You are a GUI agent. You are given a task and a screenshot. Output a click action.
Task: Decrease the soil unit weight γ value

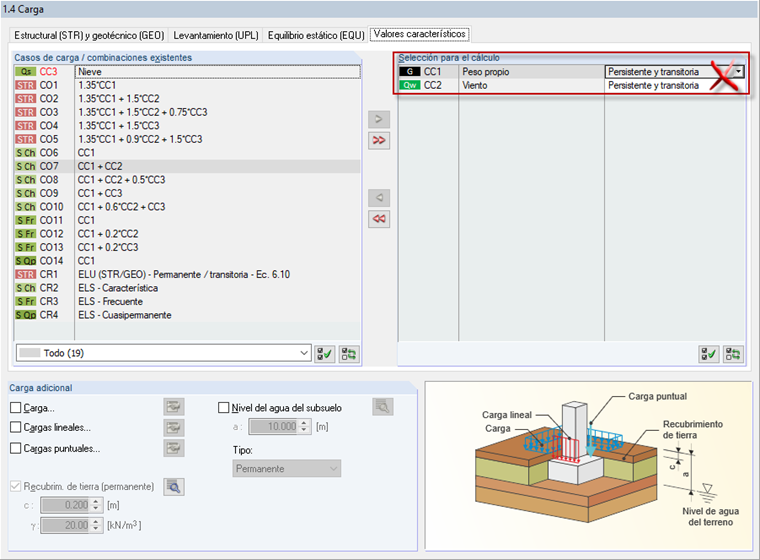coord(95,528)
